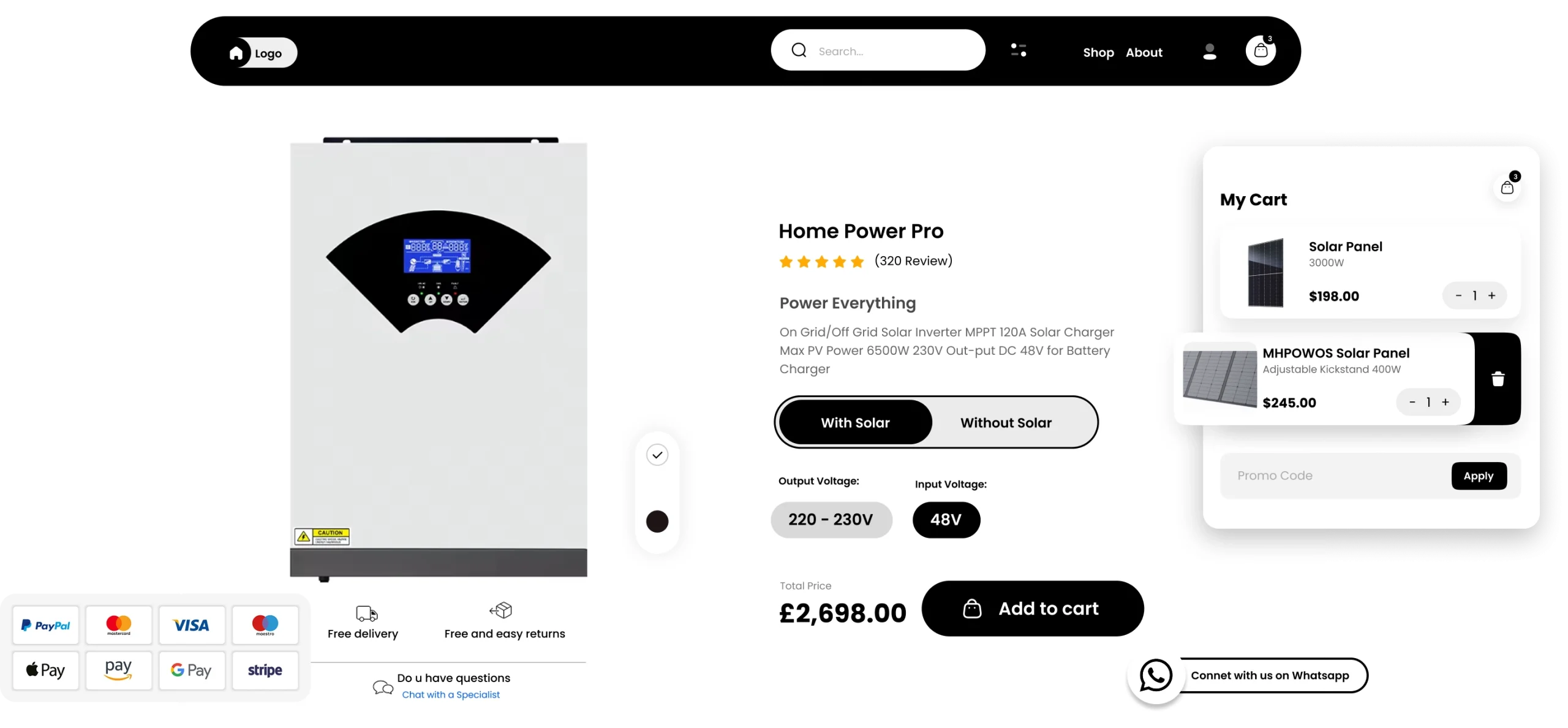This screenshot has width=1568, height=728.
Task: Delete MHPOWOS Solar Panel with trash icon
Action: [x=1498, y=379]
